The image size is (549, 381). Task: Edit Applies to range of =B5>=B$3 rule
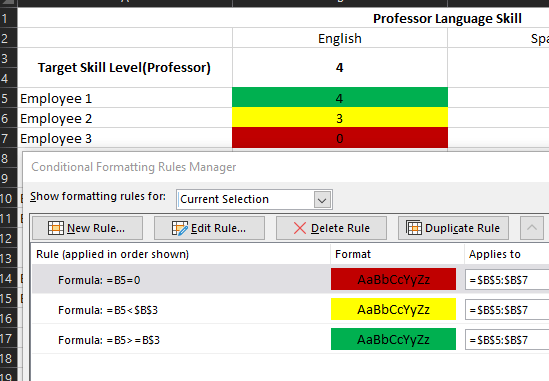(507, 340)
